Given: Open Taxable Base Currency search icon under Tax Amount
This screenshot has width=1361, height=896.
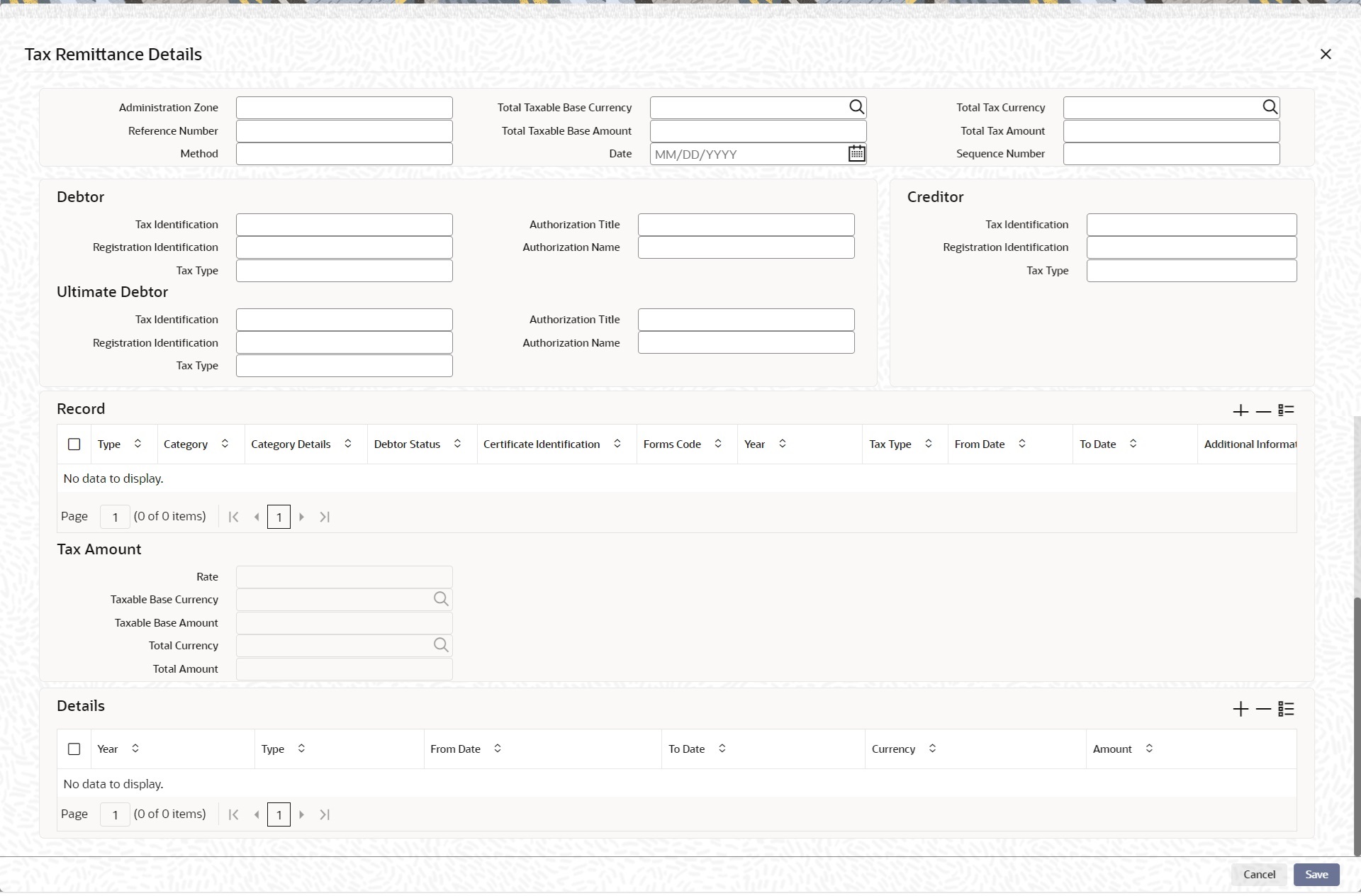Looking at the screenshot, I should click(440, 600).
